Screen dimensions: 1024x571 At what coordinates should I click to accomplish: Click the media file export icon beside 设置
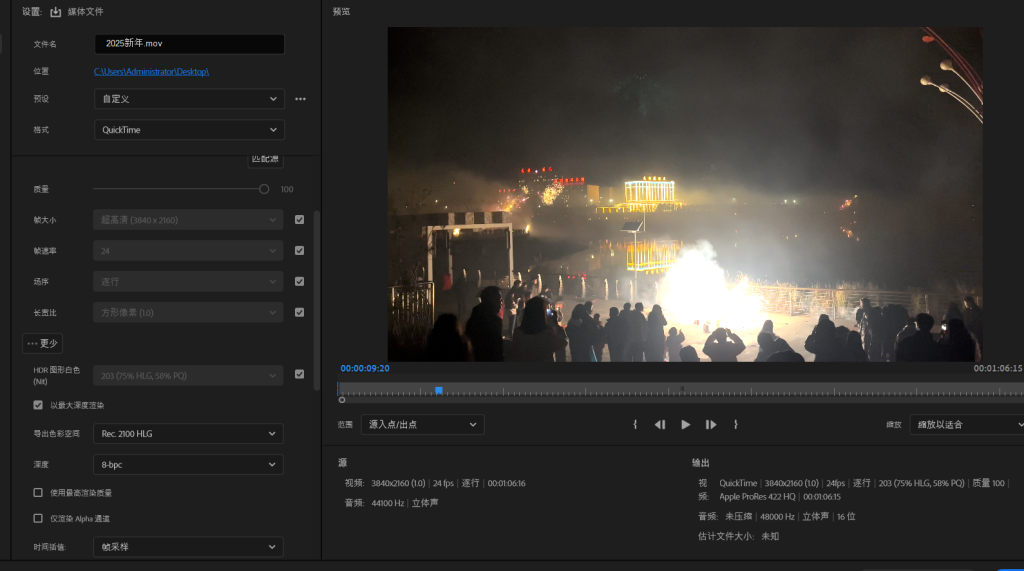click(56, 12)
